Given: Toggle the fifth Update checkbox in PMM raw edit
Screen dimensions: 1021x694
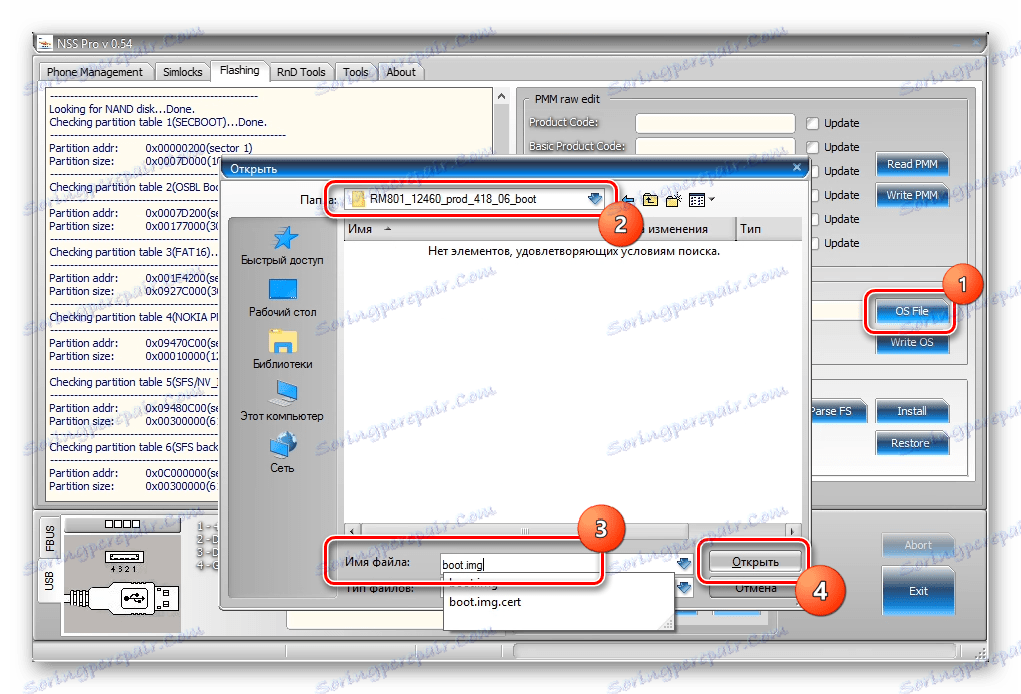Looking at the screenshot, I should pyautogui.click(x=814, y=219).
